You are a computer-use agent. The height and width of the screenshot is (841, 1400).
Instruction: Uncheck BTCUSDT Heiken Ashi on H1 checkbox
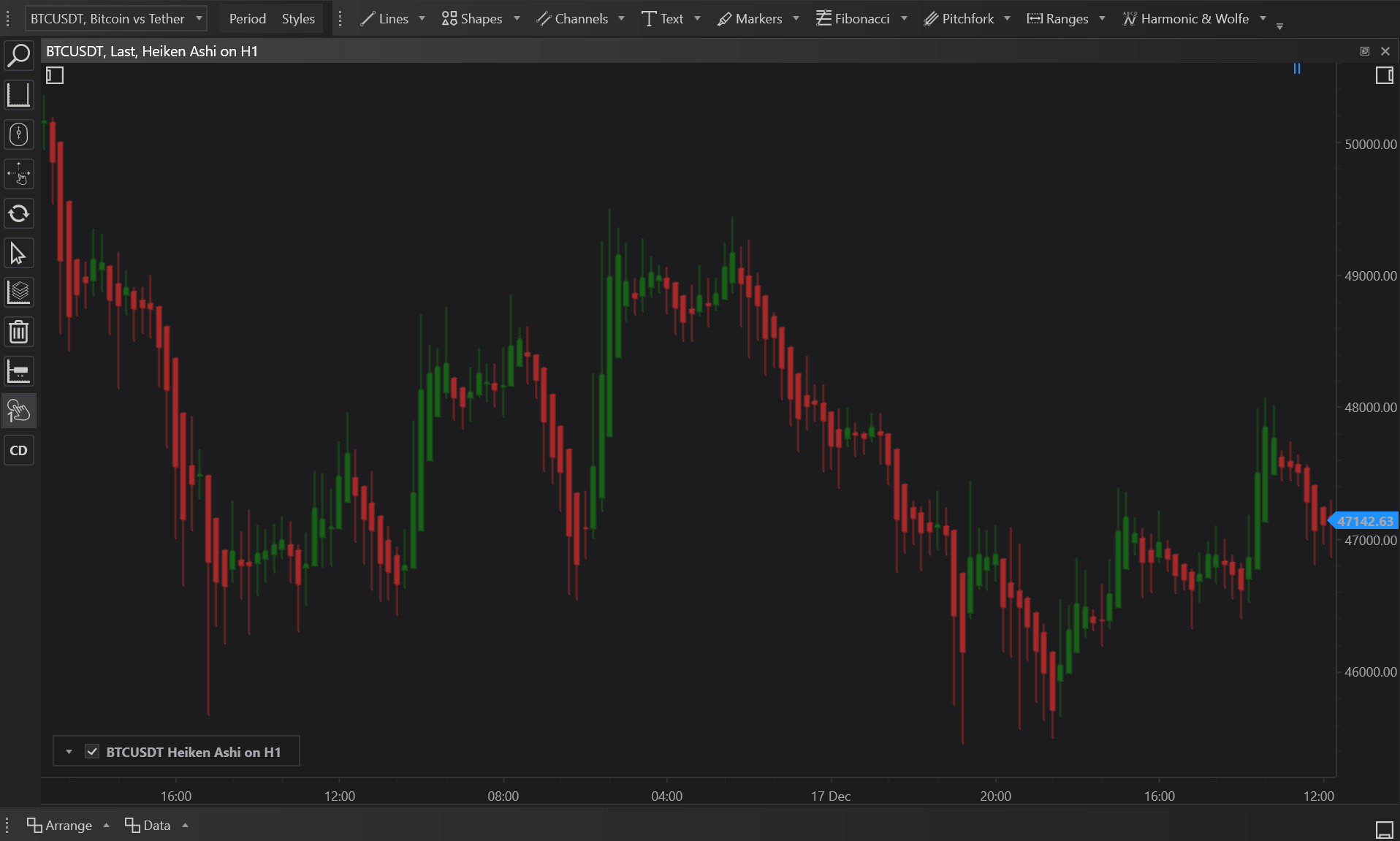(92, 752)
